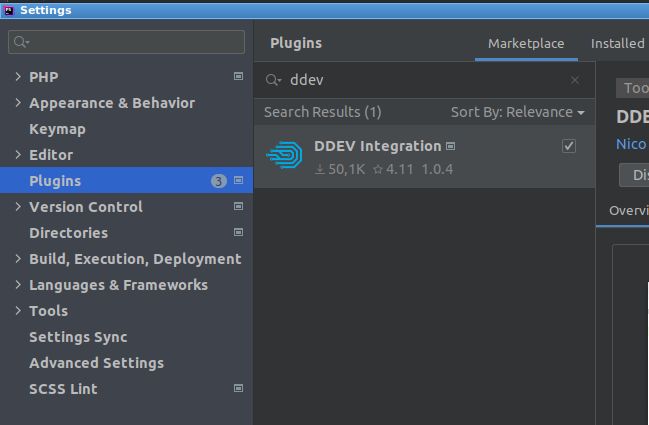Screen dimensions: 649x425
Task: Click the project-level icon beside Directories
Action: point(238,233)
